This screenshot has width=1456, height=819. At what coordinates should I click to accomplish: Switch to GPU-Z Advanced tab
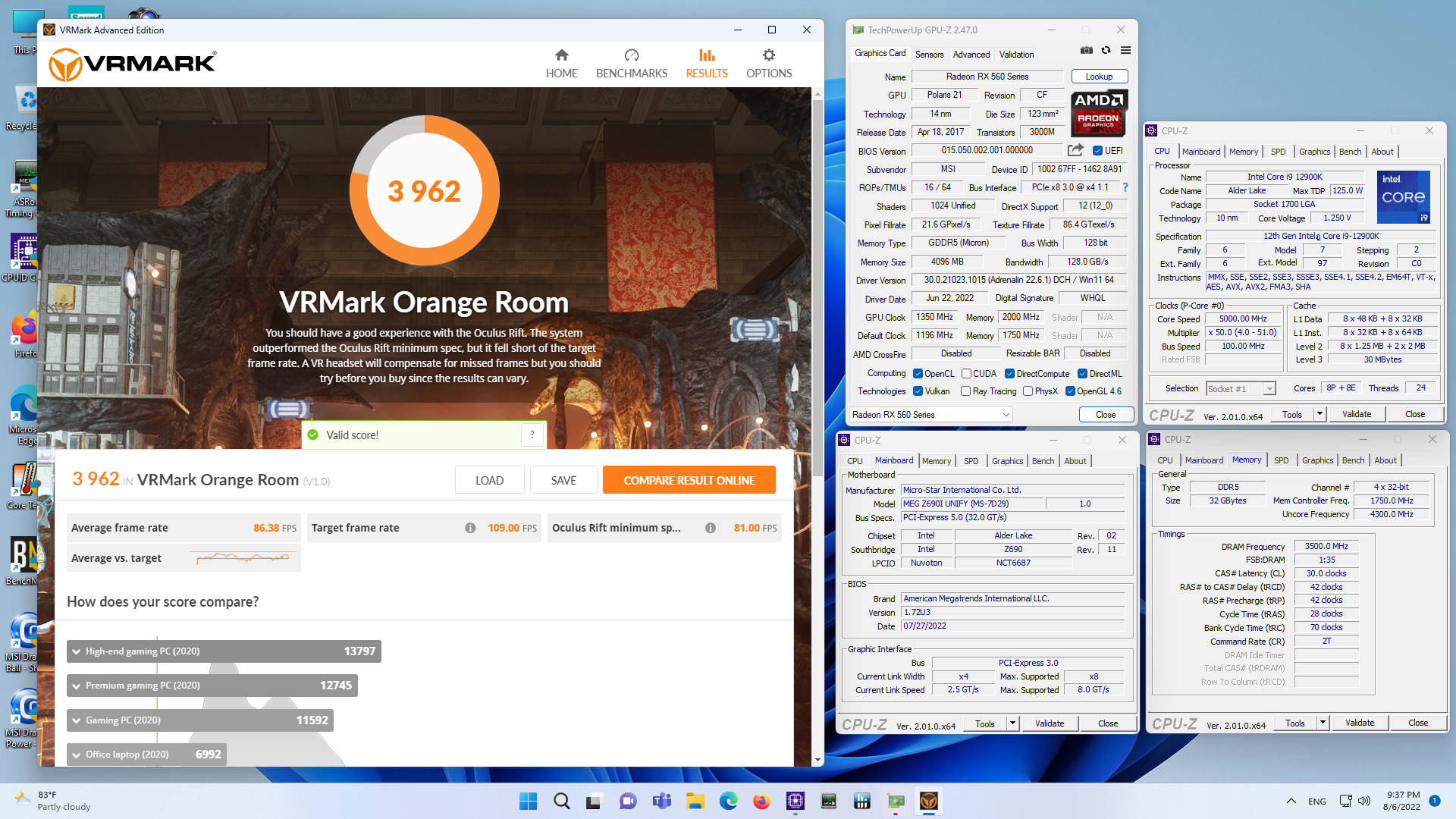point(971,55)
